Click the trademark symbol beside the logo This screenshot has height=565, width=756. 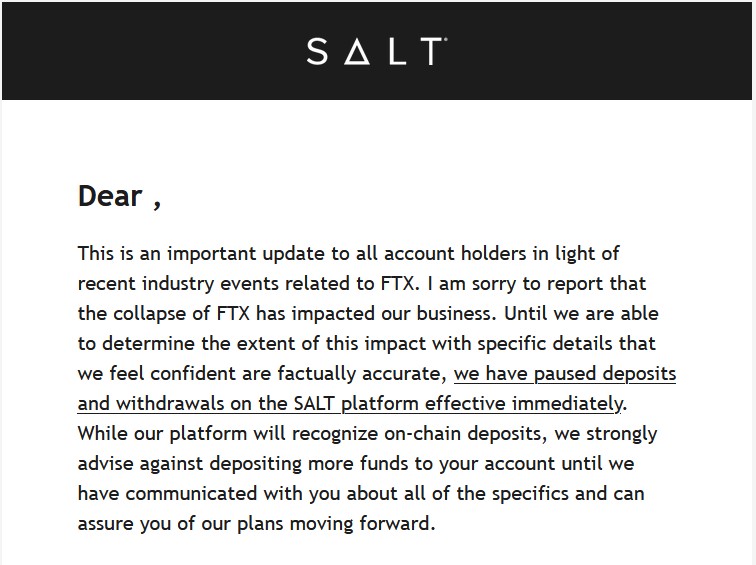tap(445, 40)
